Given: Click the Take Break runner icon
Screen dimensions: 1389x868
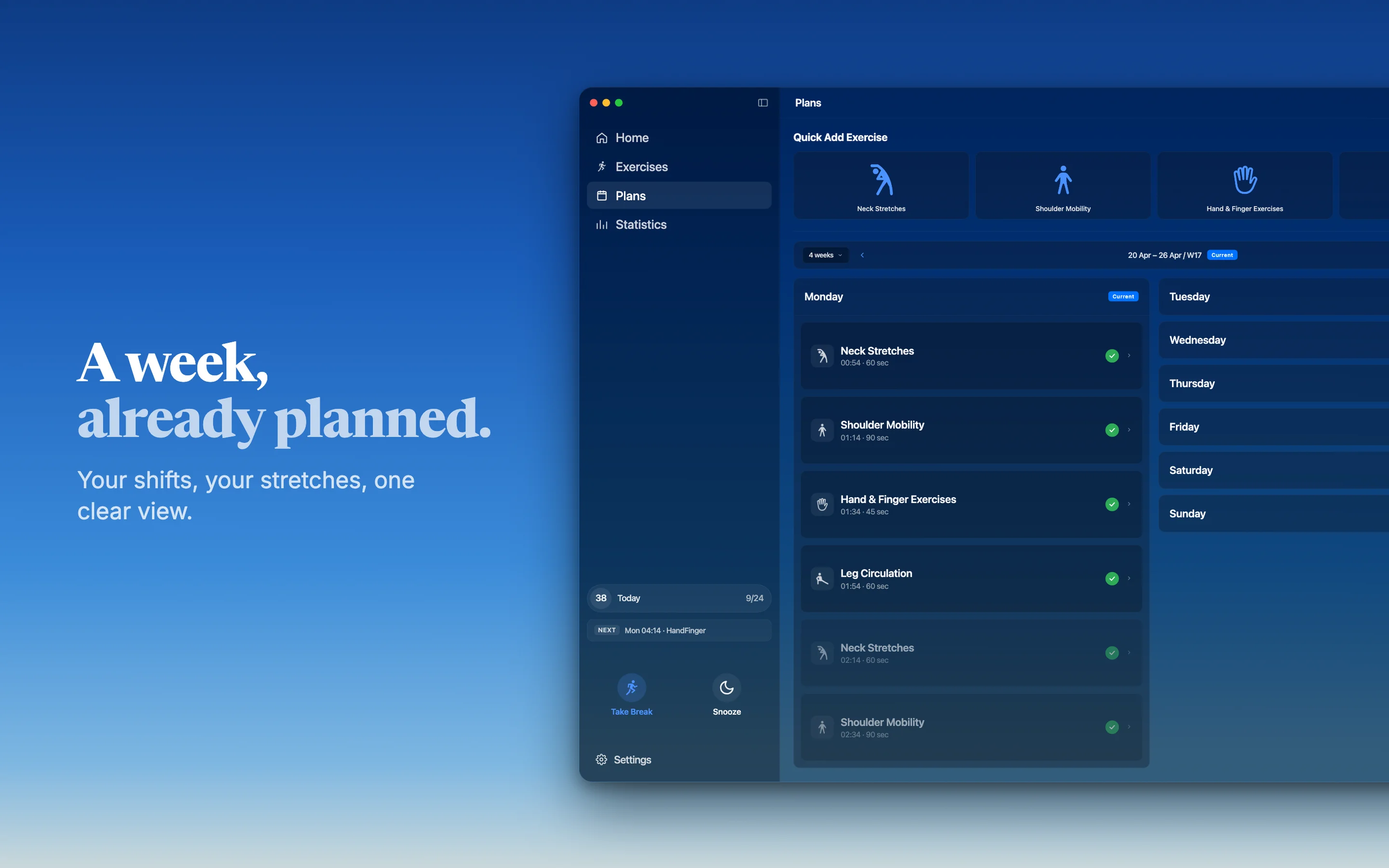Looking at the screenshot, I should click(631, 687).
